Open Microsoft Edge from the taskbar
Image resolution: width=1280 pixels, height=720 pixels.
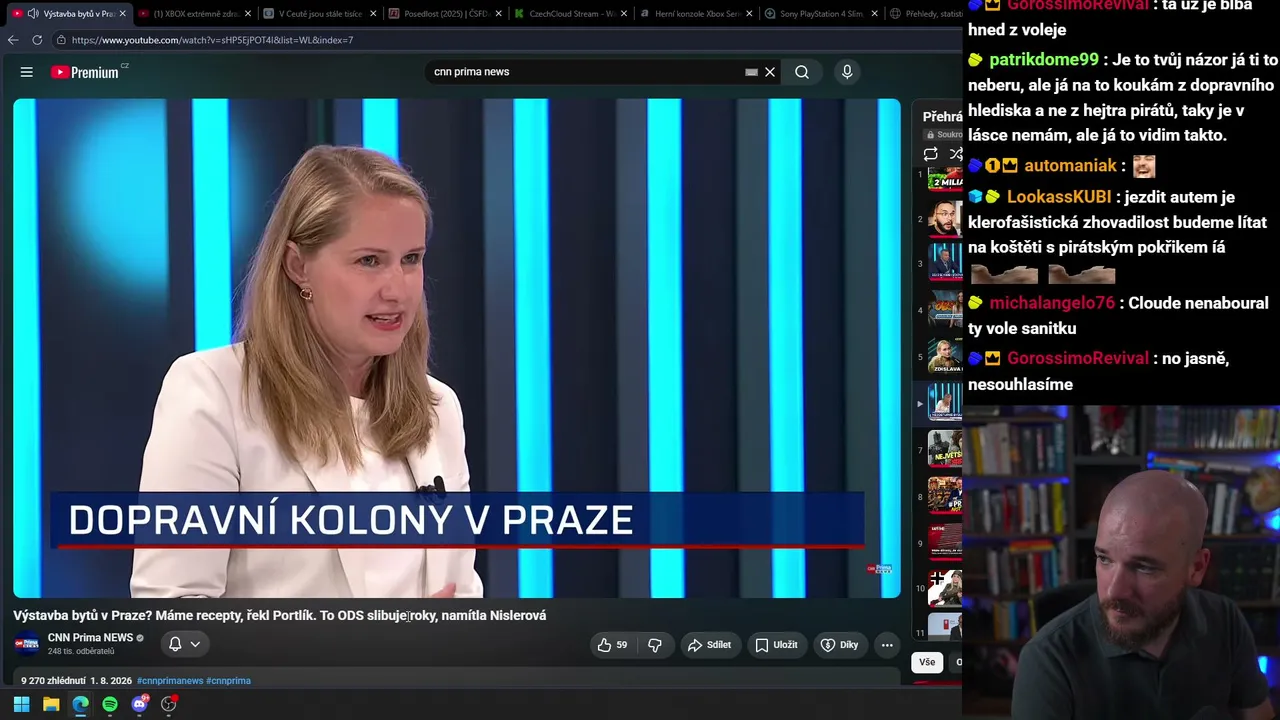[x=80, y=704]
